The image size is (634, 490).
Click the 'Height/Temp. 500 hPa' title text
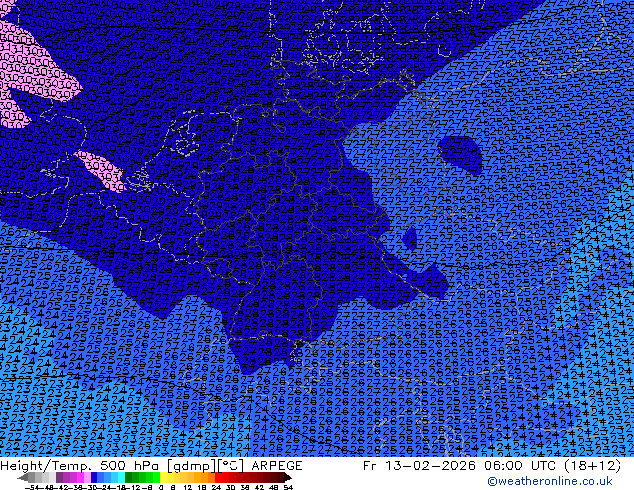(77, 466)
